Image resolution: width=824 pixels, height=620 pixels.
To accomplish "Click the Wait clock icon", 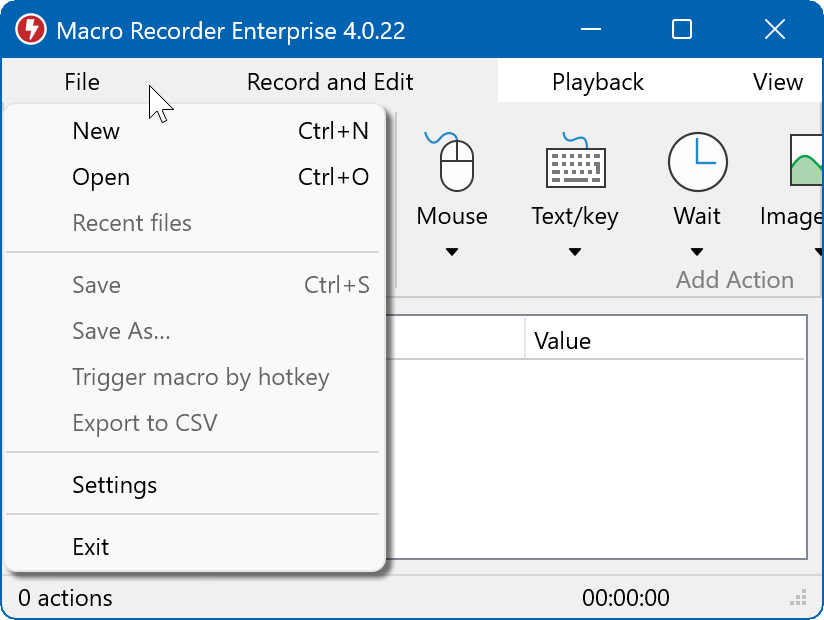I will pyautogui.click(x=697, y=161).
